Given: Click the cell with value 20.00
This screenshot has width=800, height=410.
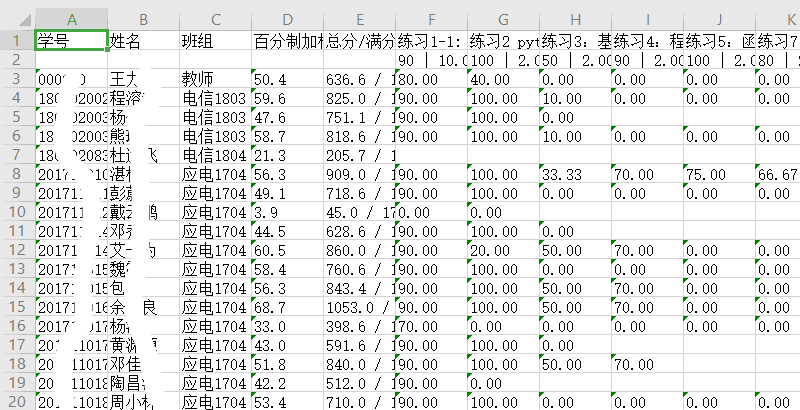Looking at the screenshot, I should [503, 250].
